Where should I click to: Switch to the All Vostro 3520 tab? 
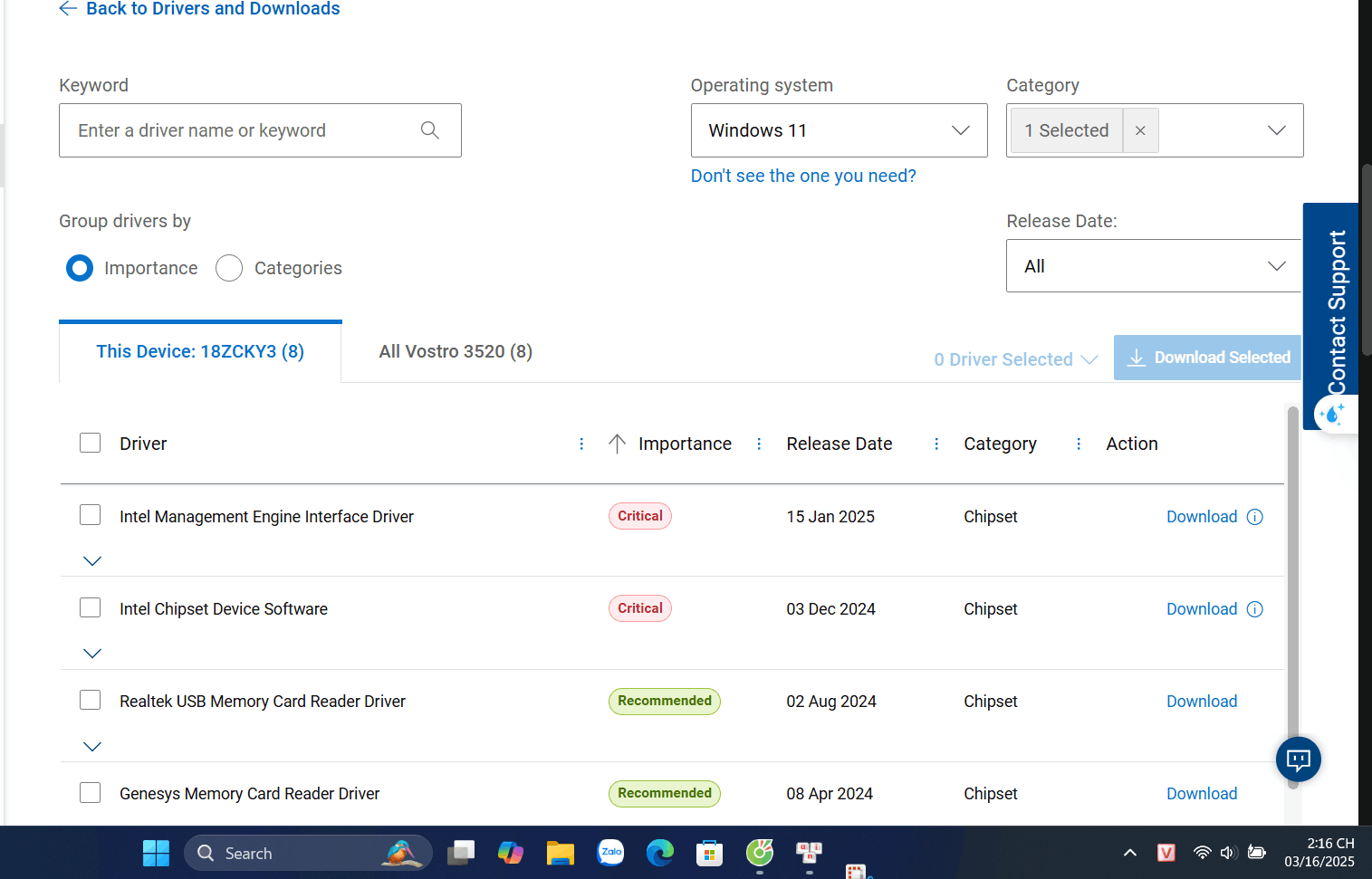[456, 351]
